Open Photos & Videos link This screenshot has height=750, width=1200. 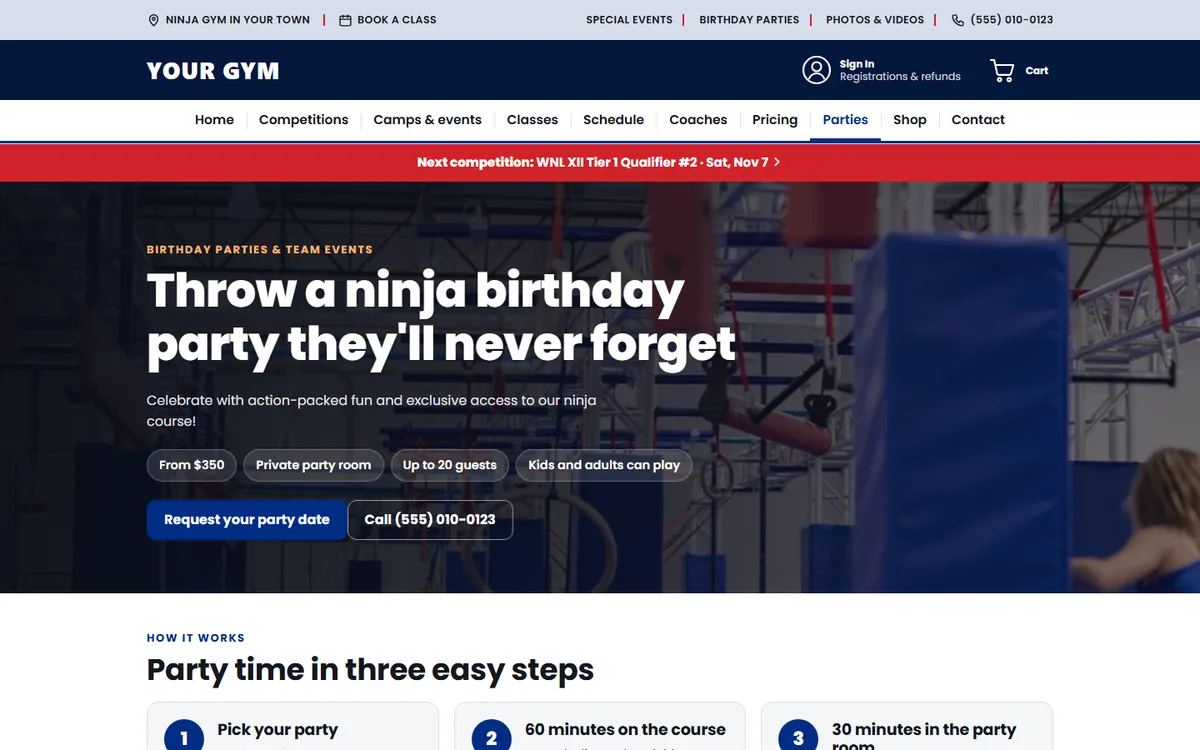pos(875,20)
